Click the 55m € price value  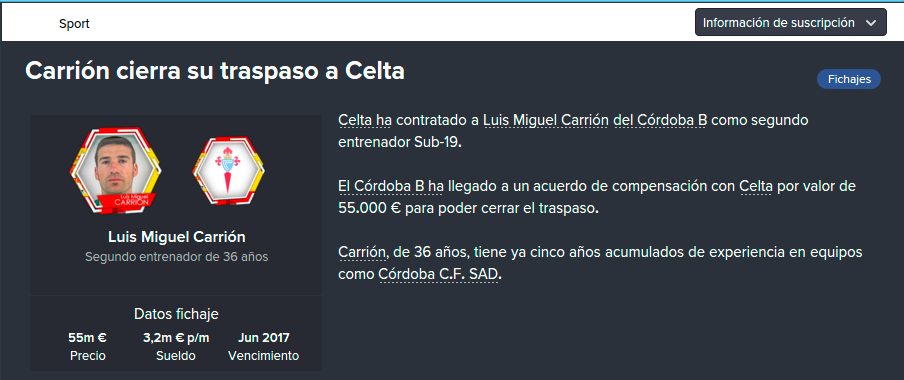(x=87, y=338)
